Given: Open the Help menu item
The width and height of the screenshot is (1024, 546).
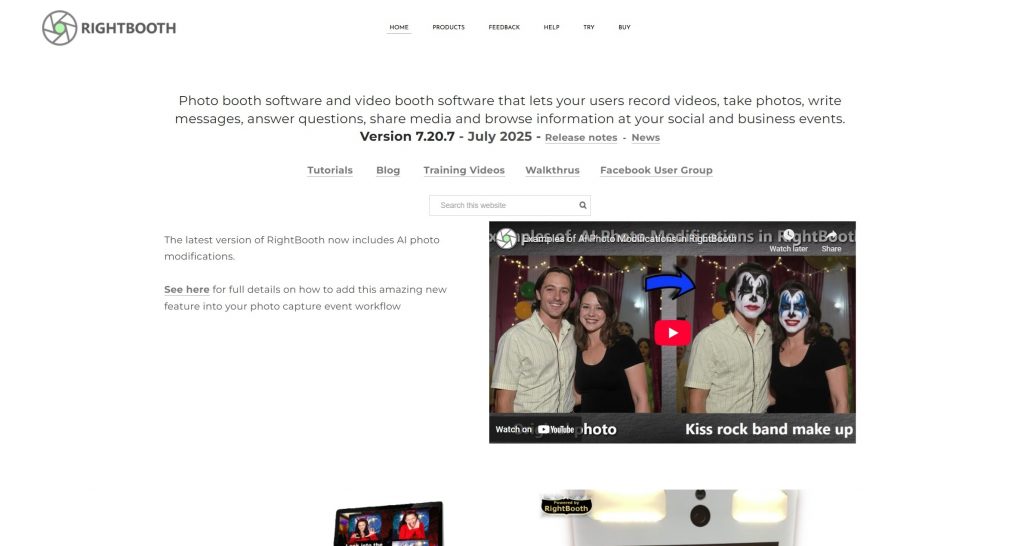Looking at the screenshot, I should coord(551,27).
